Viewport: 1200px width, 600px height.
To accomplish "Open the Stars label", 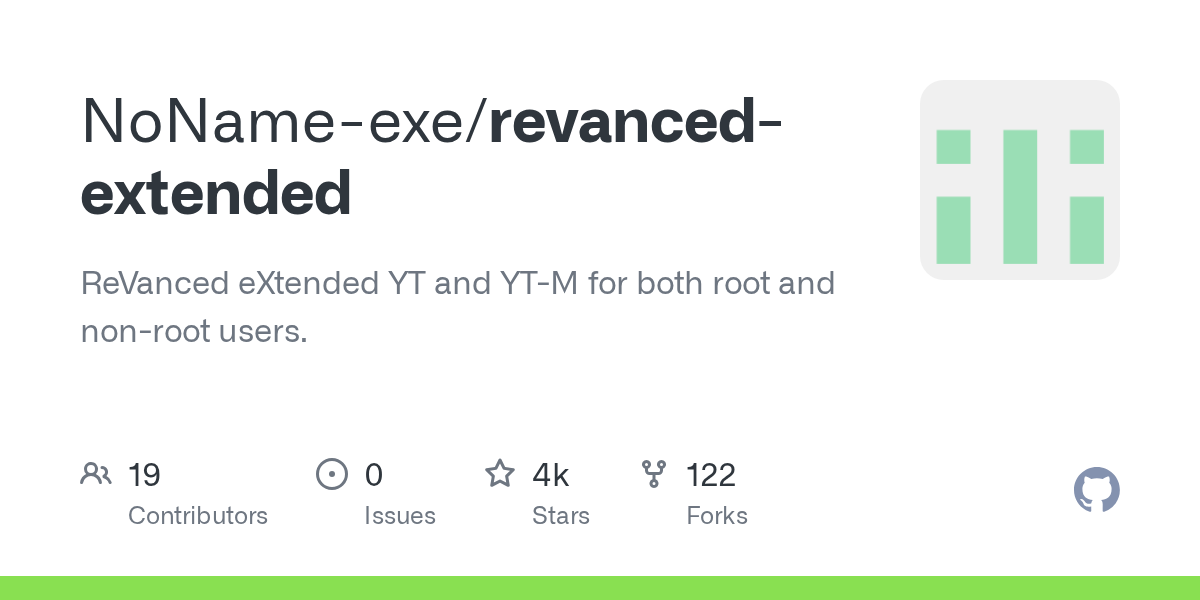I will tap(561, 516).
